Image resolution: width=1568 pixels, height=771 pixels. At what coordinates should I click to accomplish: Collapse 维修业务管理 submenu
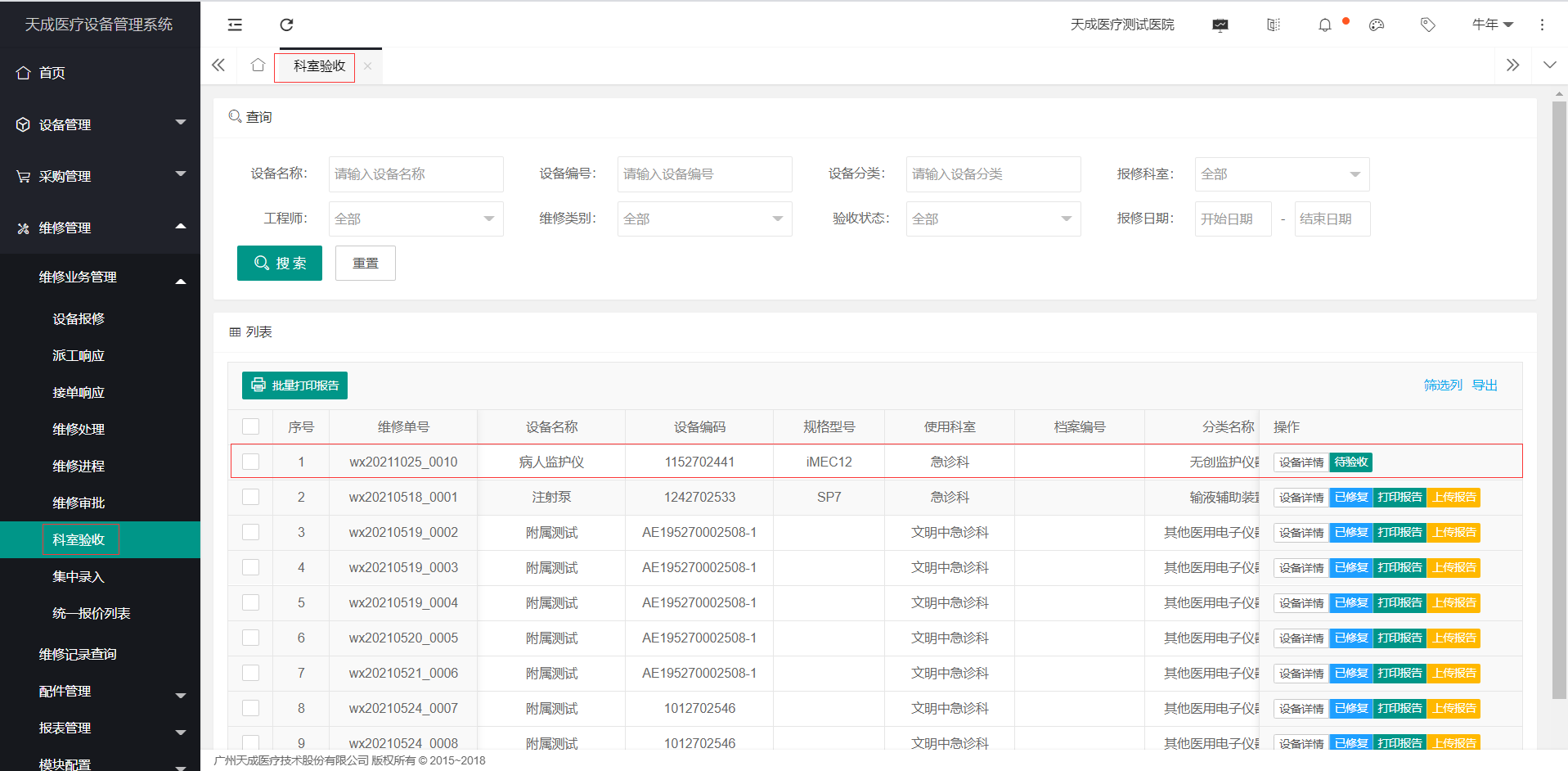coord(100,277)
